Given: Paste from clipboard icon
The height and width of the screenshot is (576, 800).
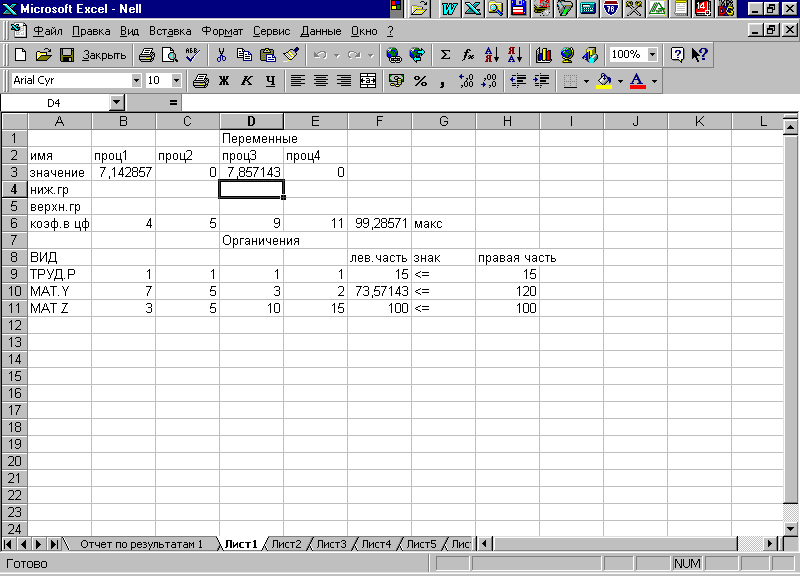Looking at the screenshot, I should 267,55.
